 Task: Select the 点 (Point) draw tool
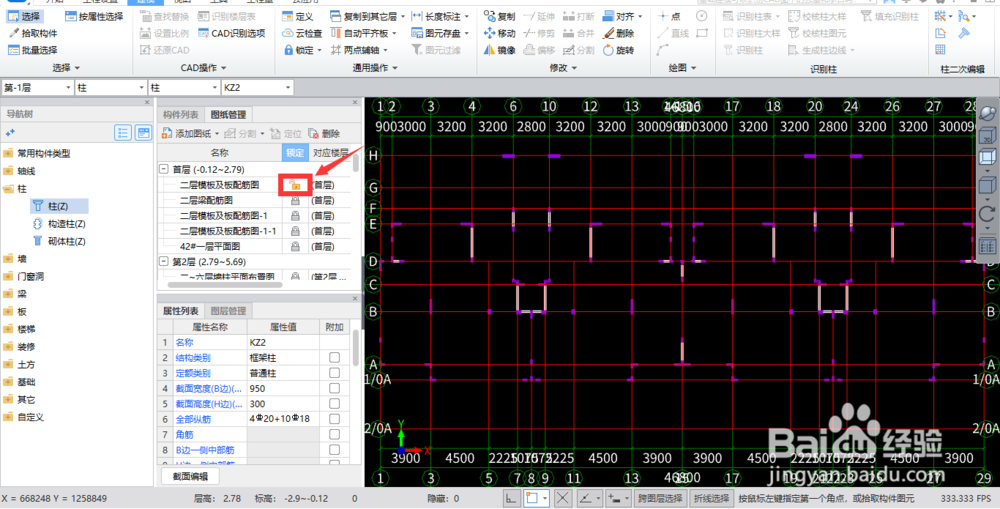click(669, 17)
